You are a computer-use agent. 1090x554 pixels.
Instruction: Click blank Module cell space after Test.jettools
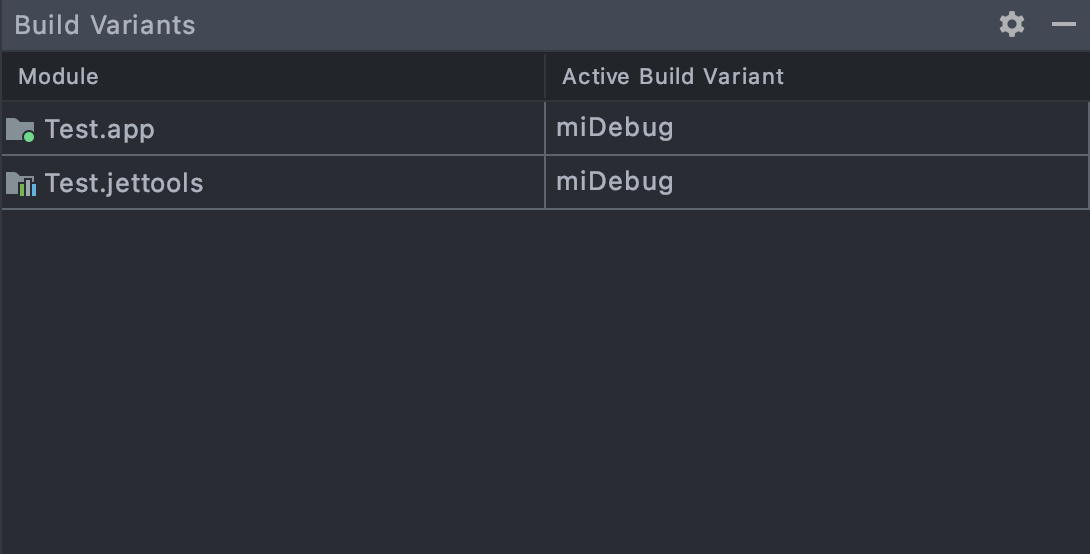(370, 183)
